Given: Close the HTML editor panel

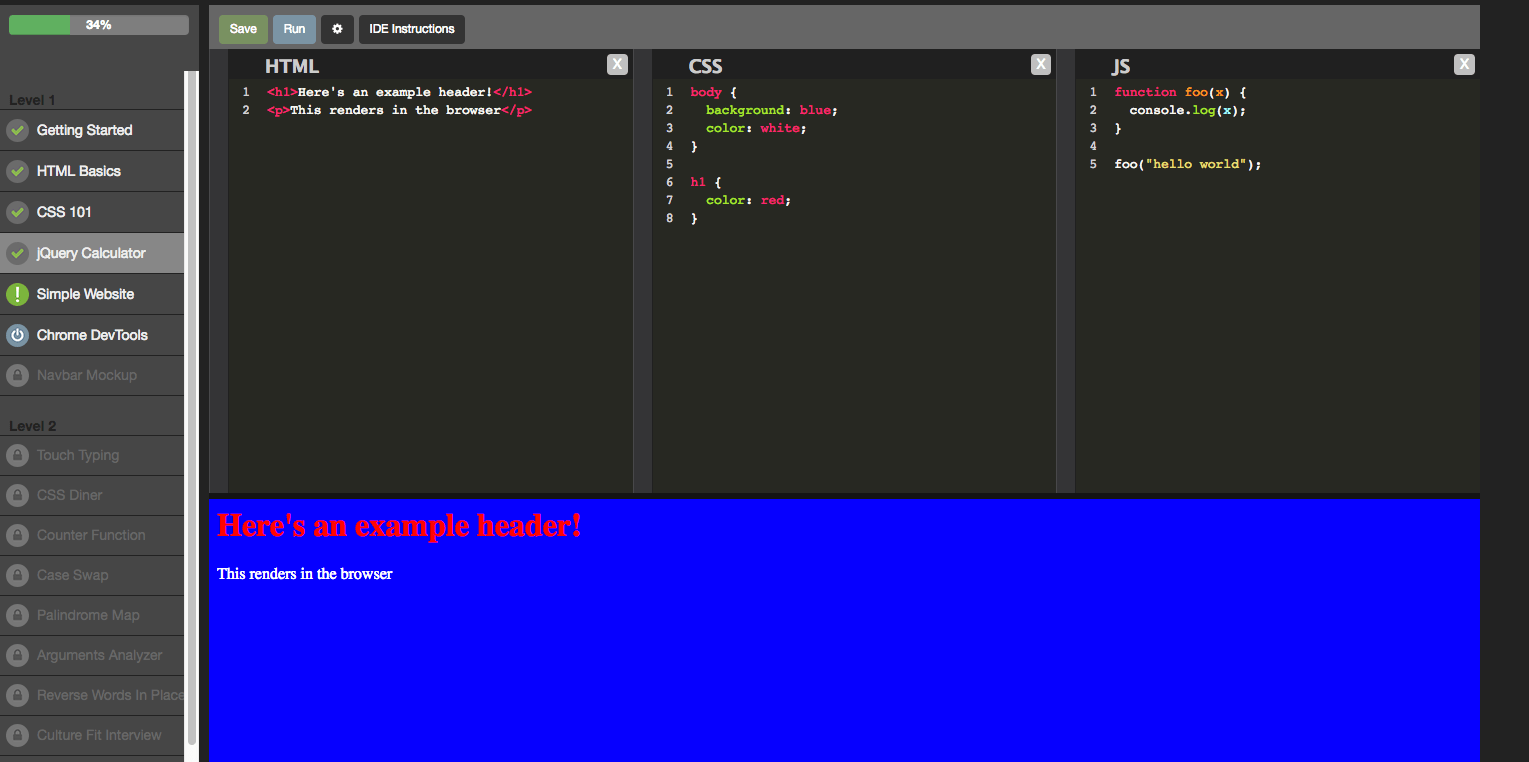Looking at the screenshot, I should [x=617, y=65].
